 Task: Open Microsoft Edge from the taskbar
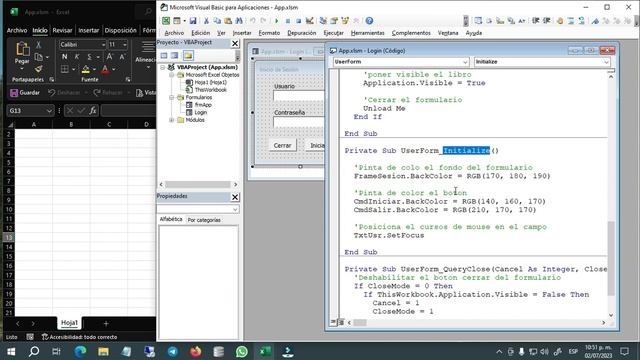(80, 351)
